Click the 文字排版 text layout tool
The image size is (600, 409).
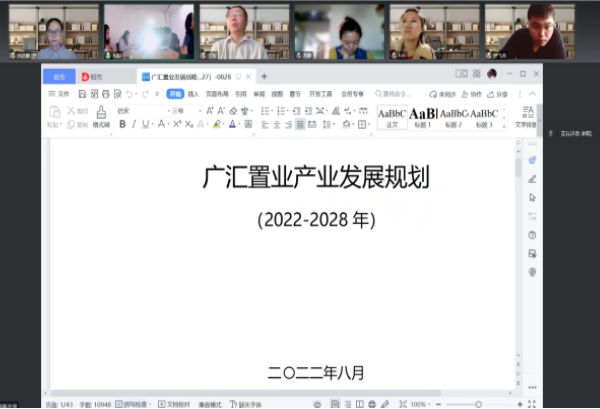click(528, 117)
